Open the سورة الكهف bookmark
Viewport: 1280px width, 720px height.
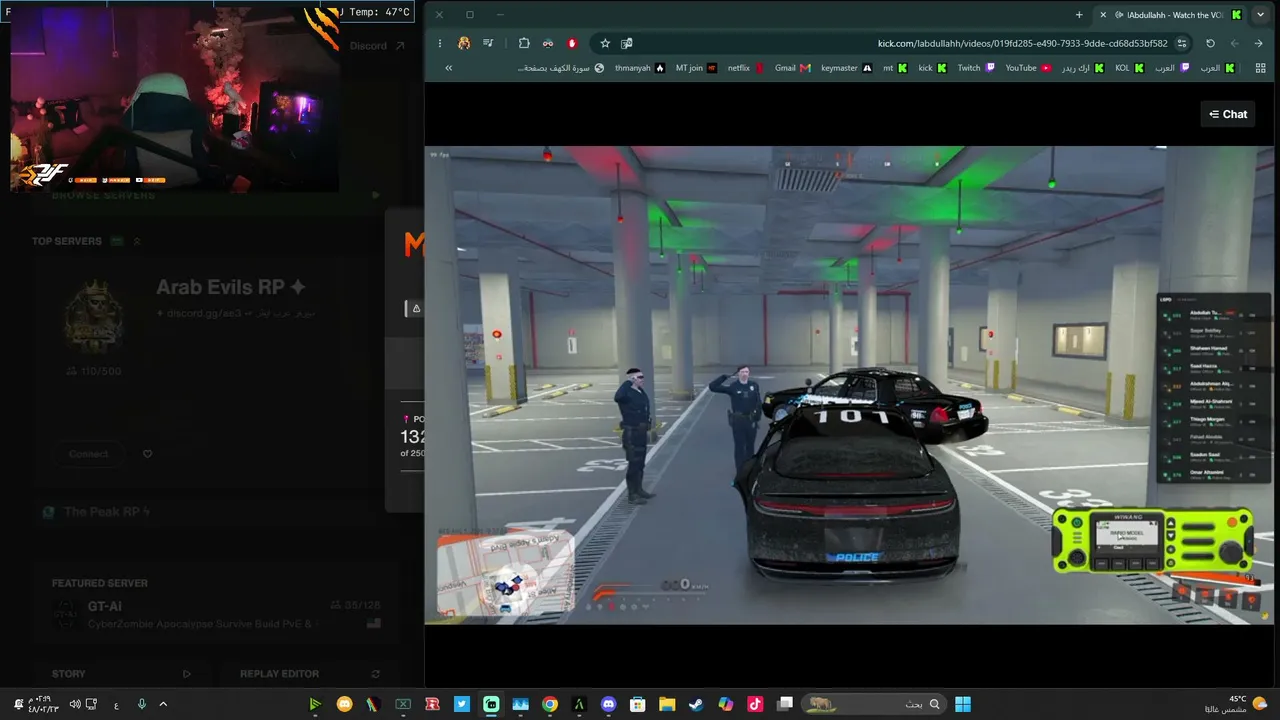561,68
